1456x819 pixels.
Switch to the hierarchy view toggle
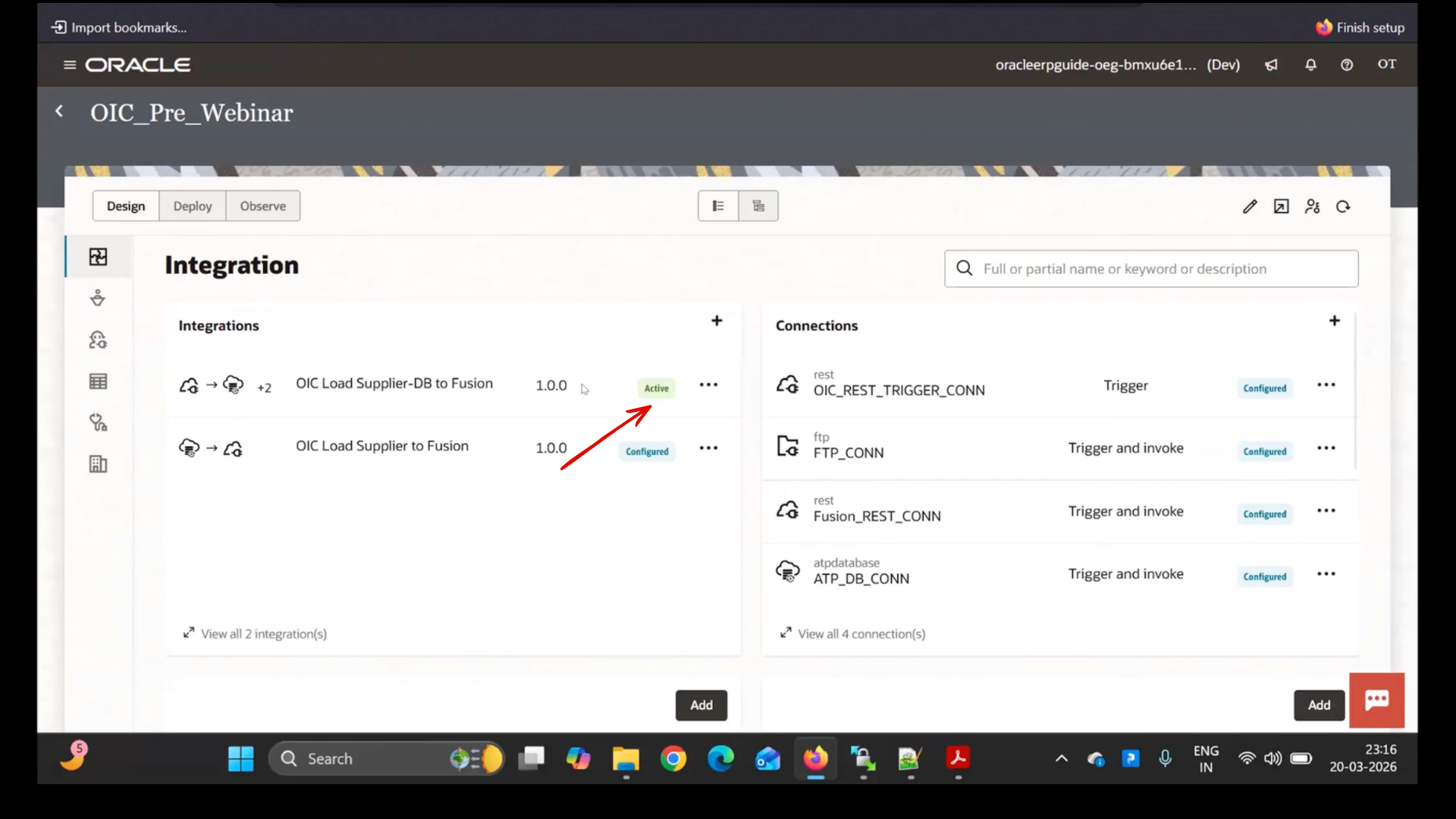(758, 206)
